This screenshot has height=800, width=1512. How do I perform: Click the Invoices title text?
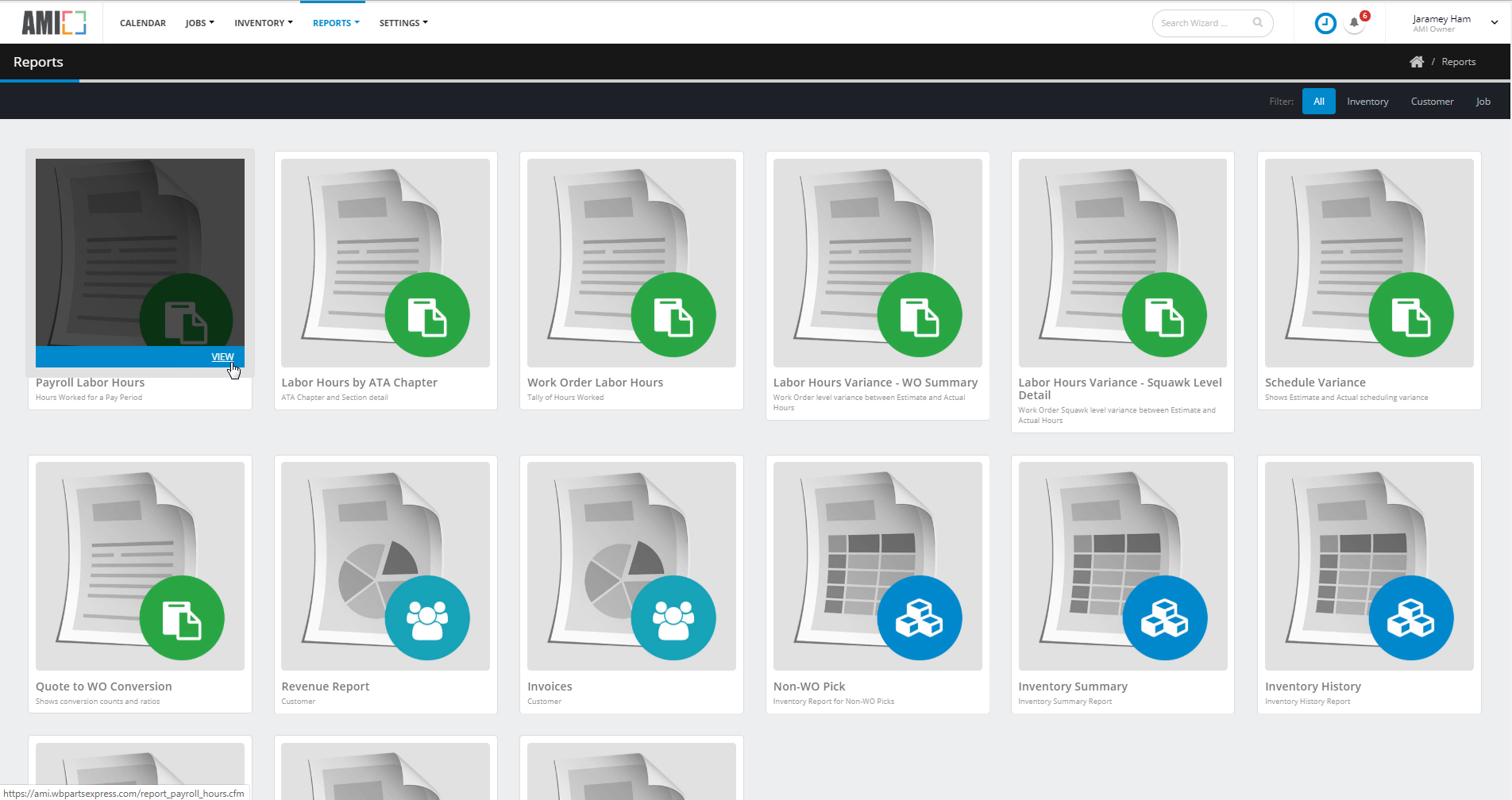(x=550, y=687)
